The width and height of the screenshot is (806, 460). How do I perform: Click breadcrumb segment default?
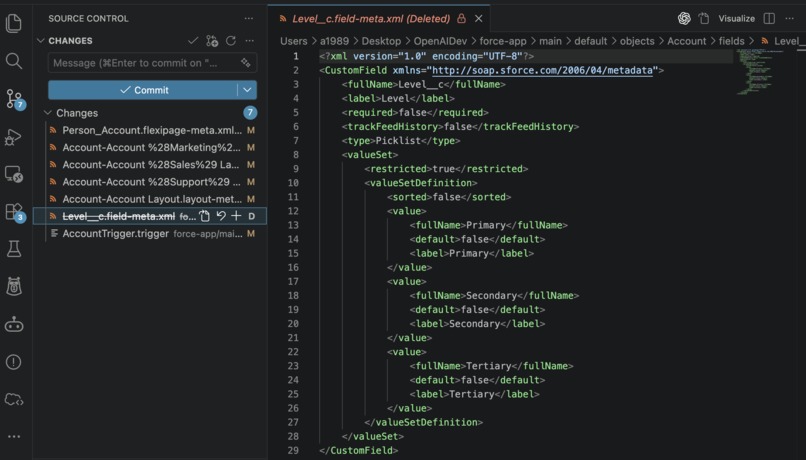[591, 41]
